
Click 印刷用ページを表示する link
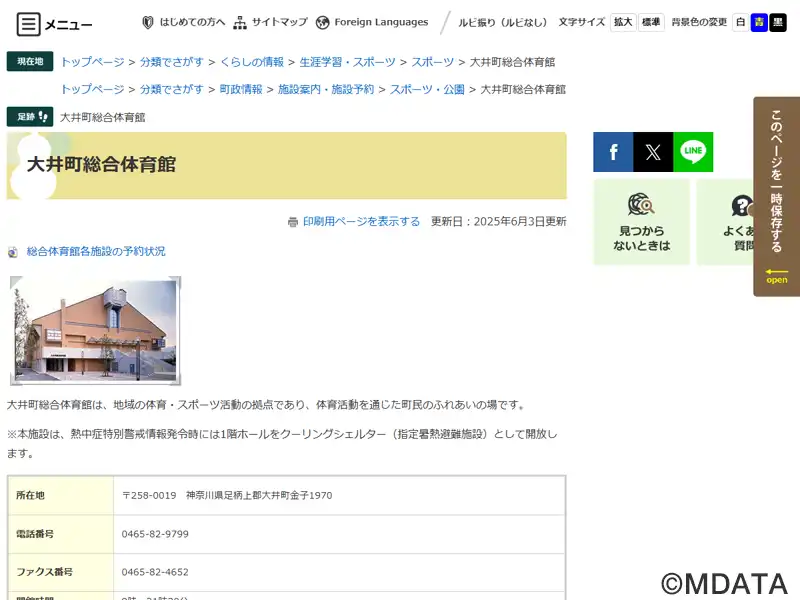point(361,221)
